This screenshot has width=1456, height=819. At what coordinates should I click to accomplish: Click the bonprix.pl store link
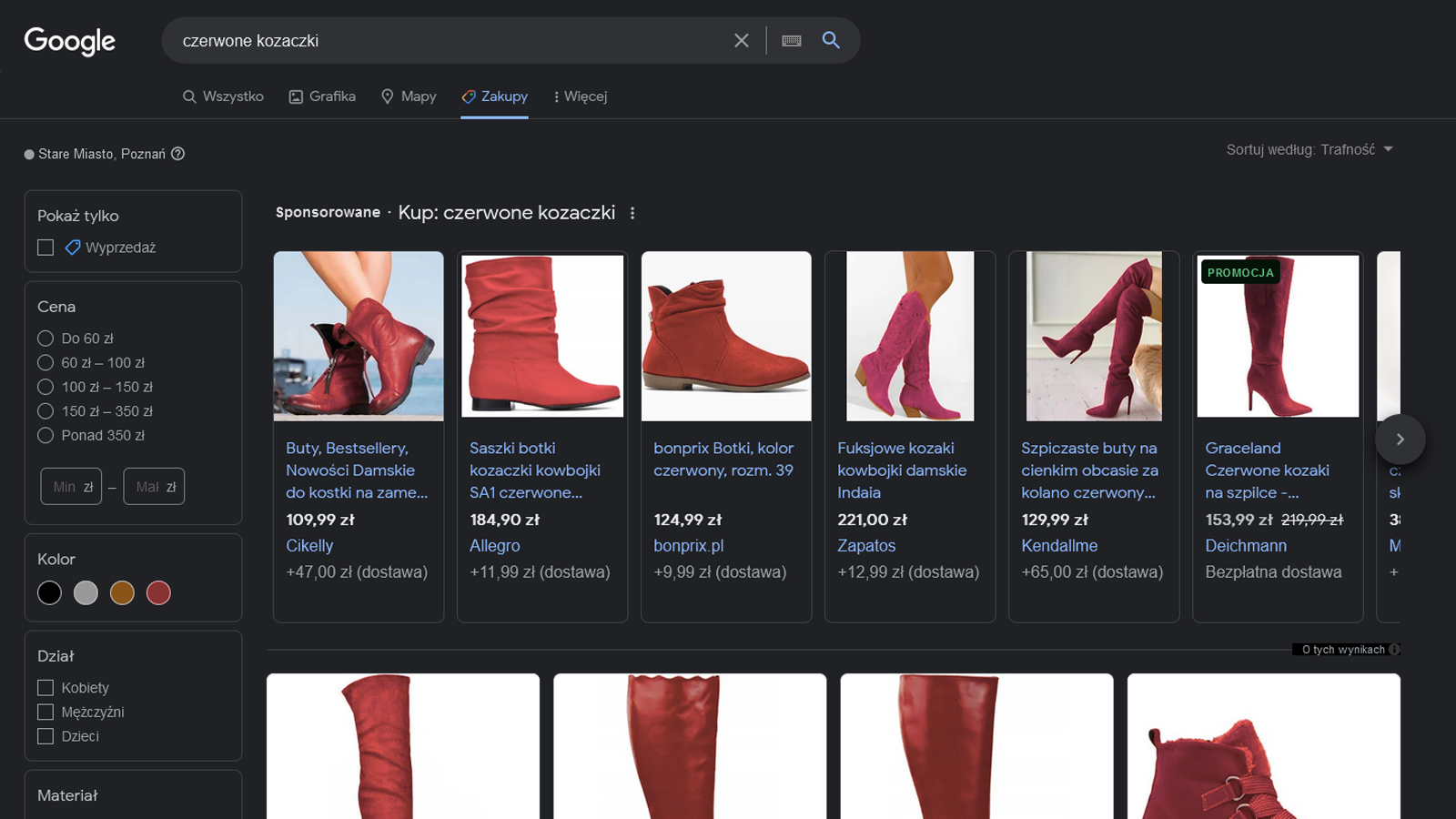(x=689, y=546)
